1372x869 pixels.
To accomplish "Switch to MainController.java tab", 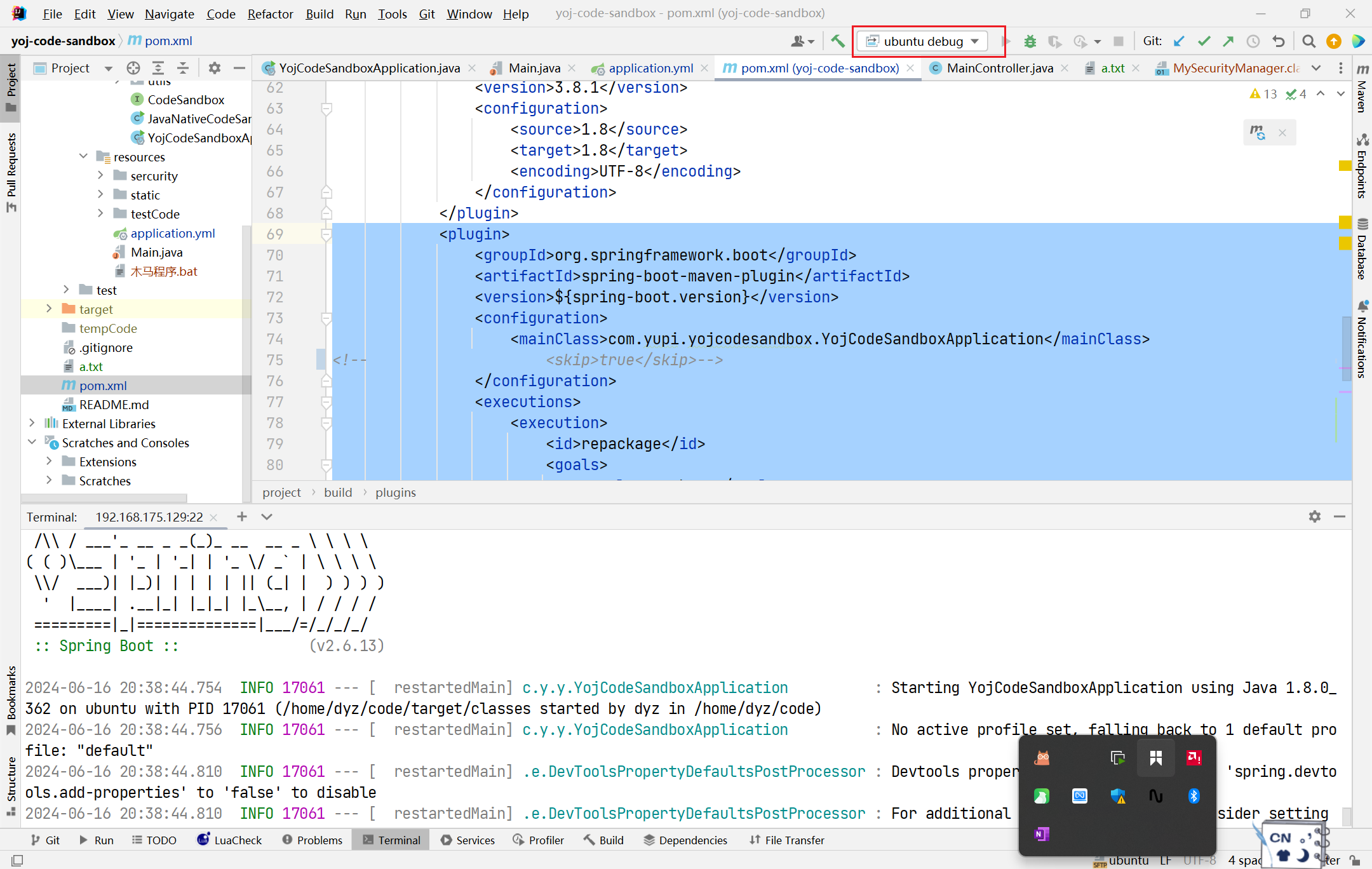I will pos(1000,68).
